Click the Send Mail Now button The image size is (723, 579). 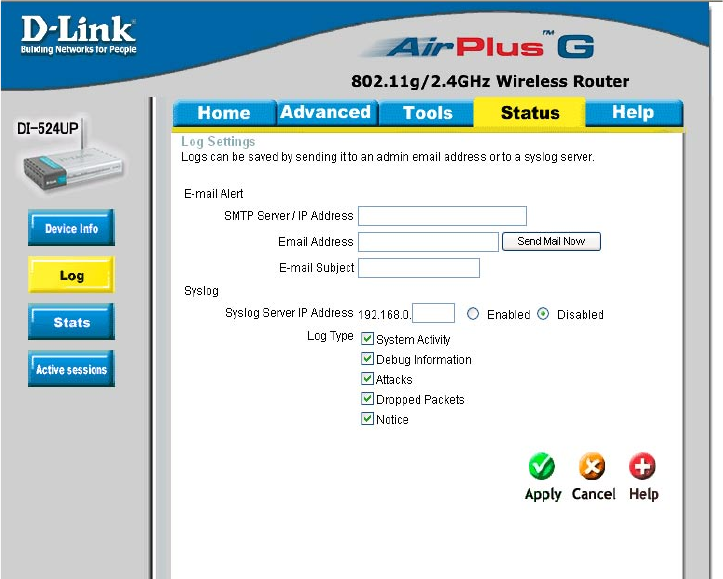tap(551, 241)
